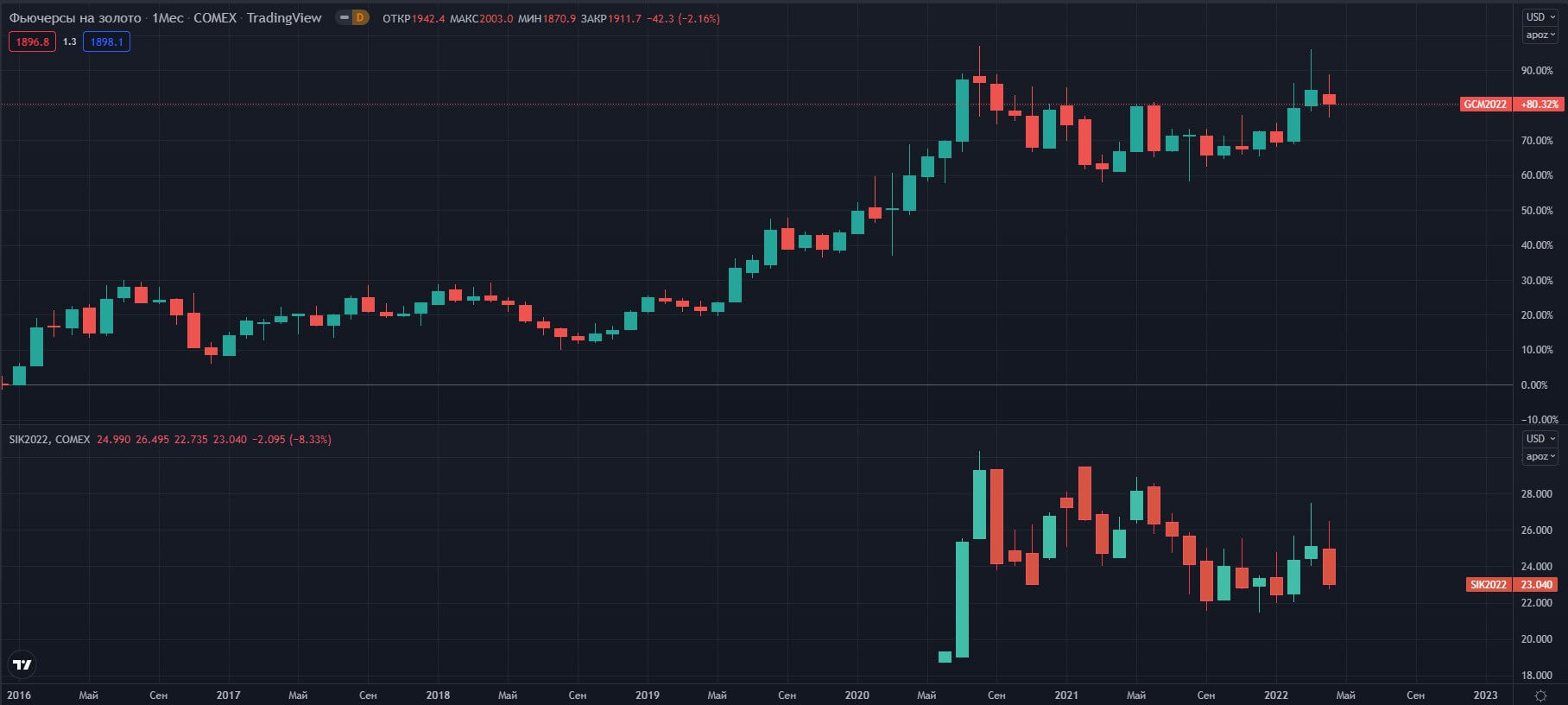
Task: Open USD currency dropdown on silver pane
Action: click(1540, 438)
